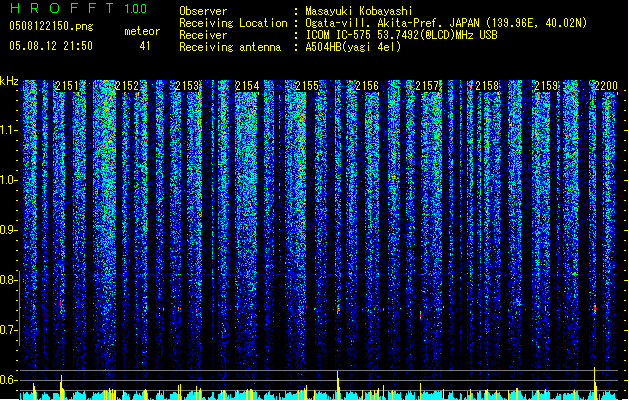
Task: Click the 'Receiver' field label
Action: click(203, 35)
